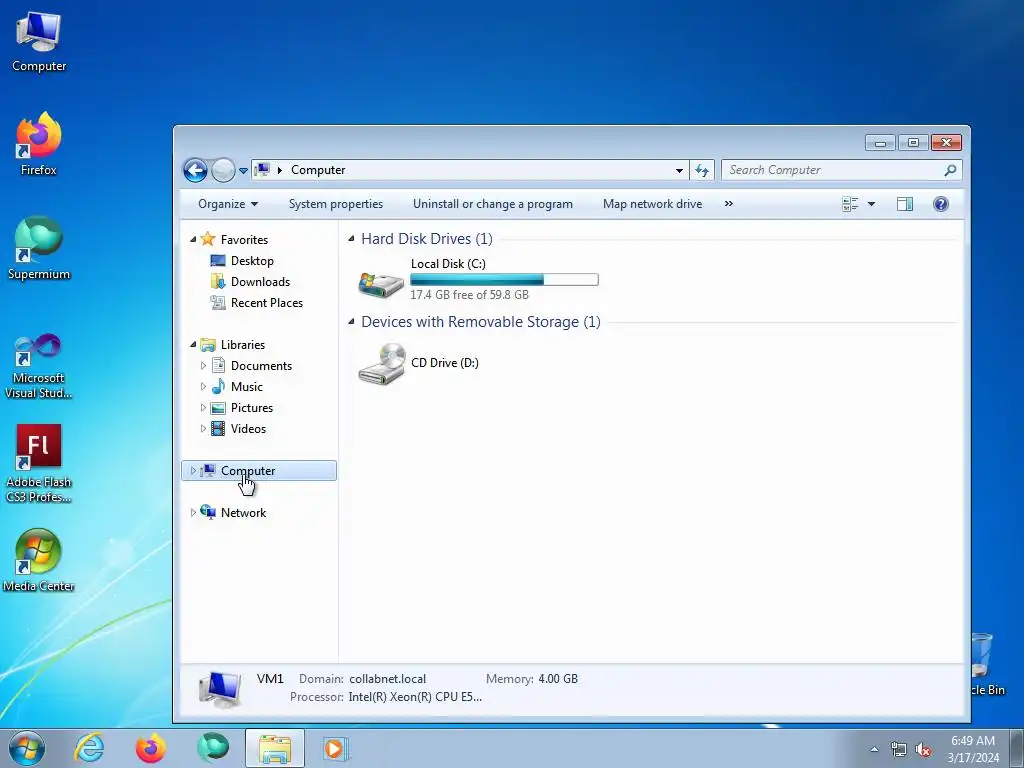Select the Supermium desktop shortcut
Image resolution: width=1024 pixels, height=768 pixels.
click(39, 248)
